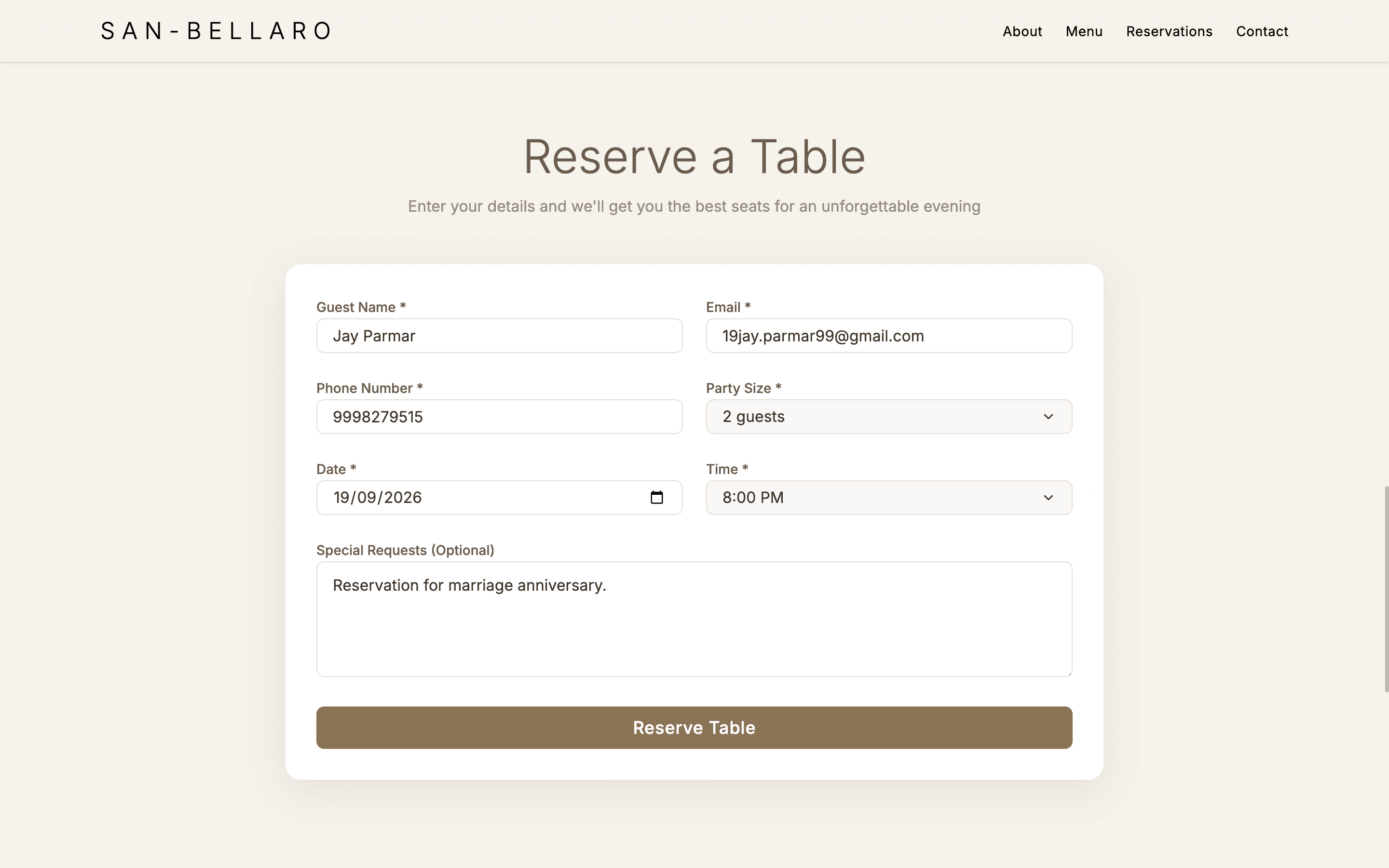Click the "Special Requests (Optional)" label
Image resolution: width=1389 pixels, height=868 pixels.
click(405, 550)
